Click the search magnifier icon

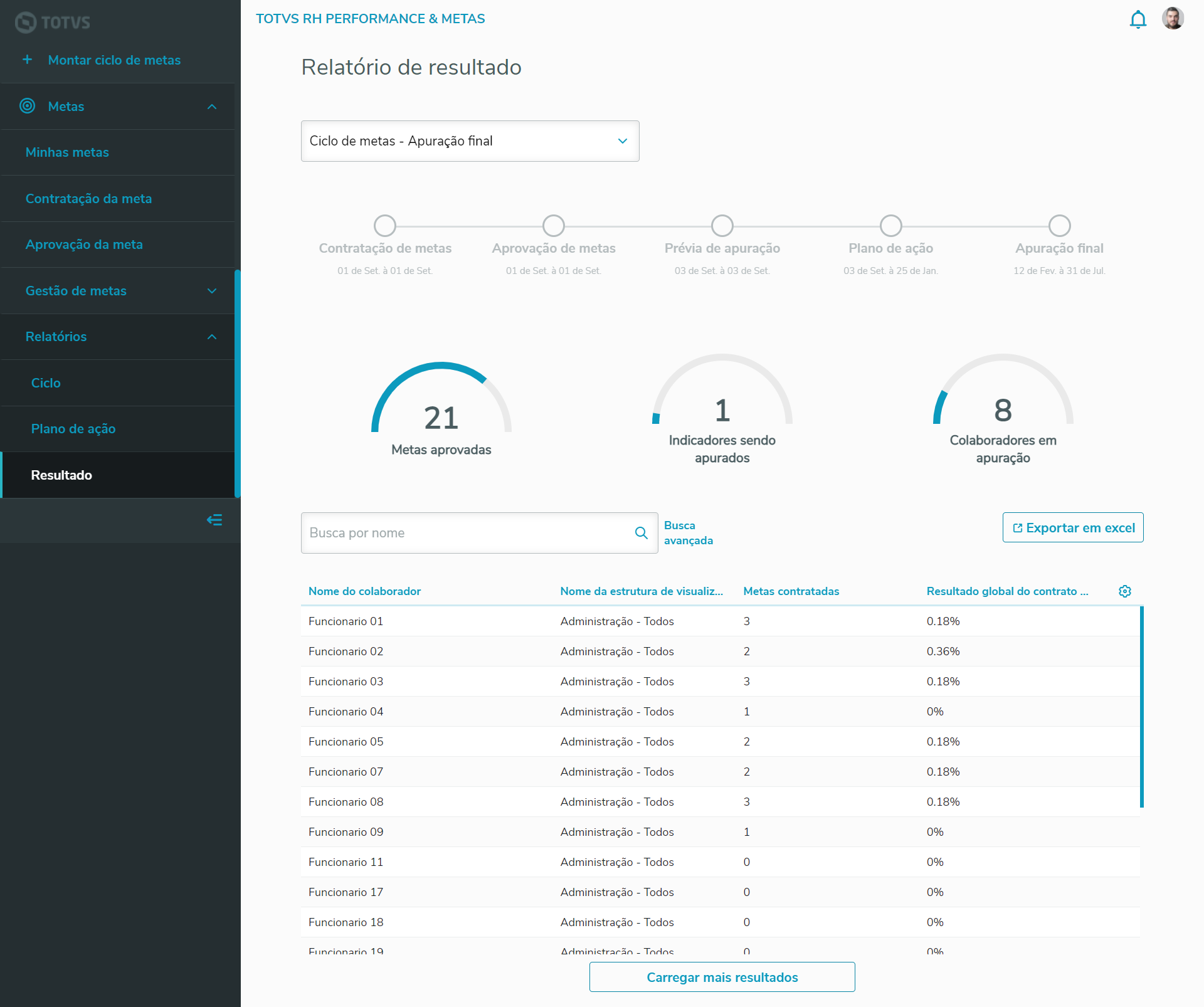click(x=641, y=533)
